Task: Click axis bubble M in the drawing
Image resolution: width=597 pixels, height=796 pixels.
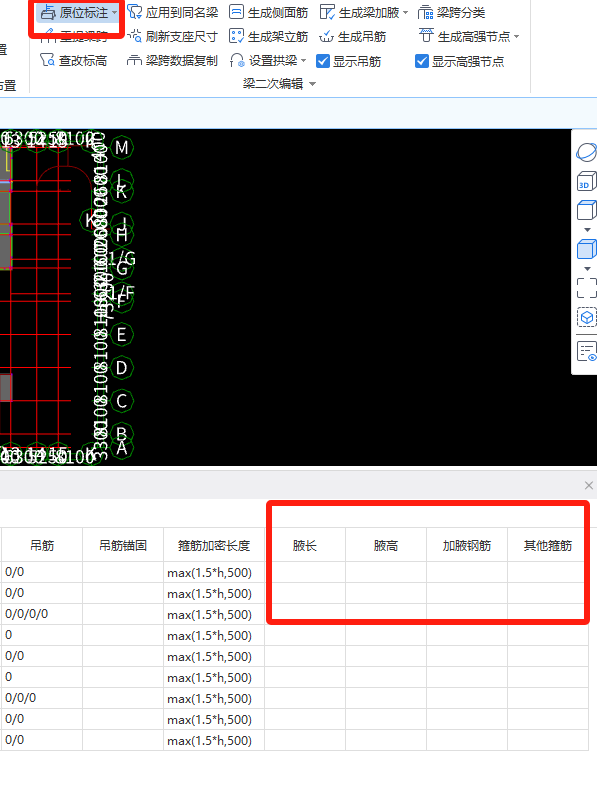Action: pos(122,148)
